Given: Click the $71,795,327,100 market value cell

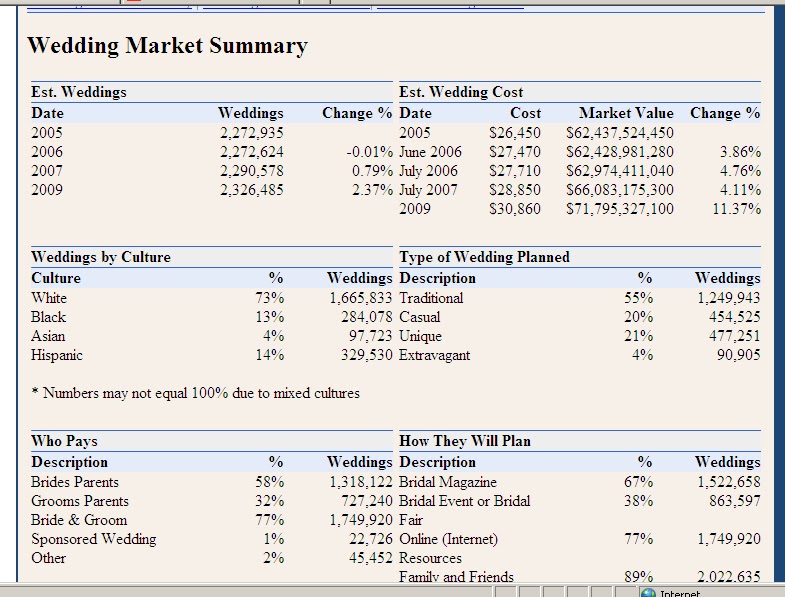Looking at the screenshot, I should pos(620,209).
